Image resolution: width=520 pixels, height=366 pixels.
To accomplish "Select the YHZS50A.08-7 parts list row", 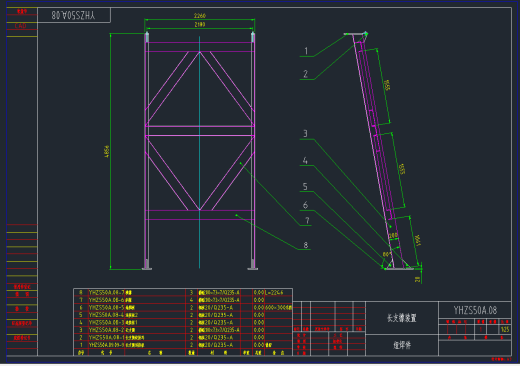I will pos(183,292).
